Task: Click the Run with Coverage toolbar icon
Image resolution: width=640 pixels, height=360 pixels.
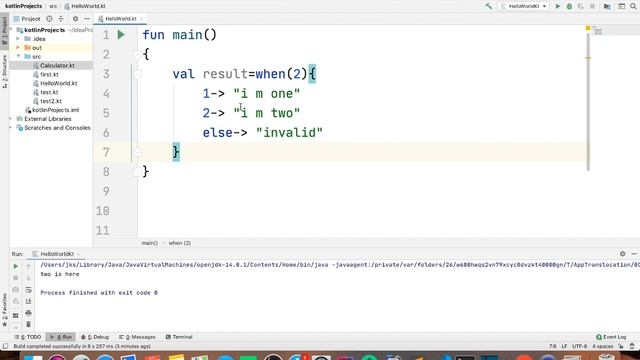Action: coord(581,6)
